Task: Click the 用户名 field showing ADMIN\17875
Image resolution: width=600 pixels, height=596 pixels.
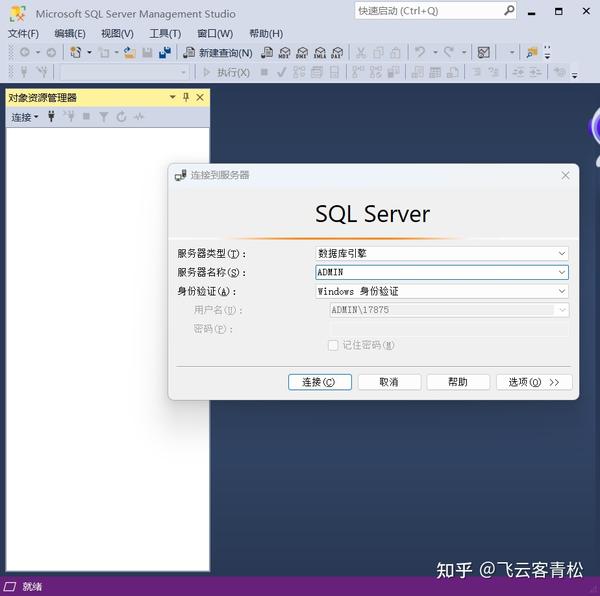Action: [449, 310]
